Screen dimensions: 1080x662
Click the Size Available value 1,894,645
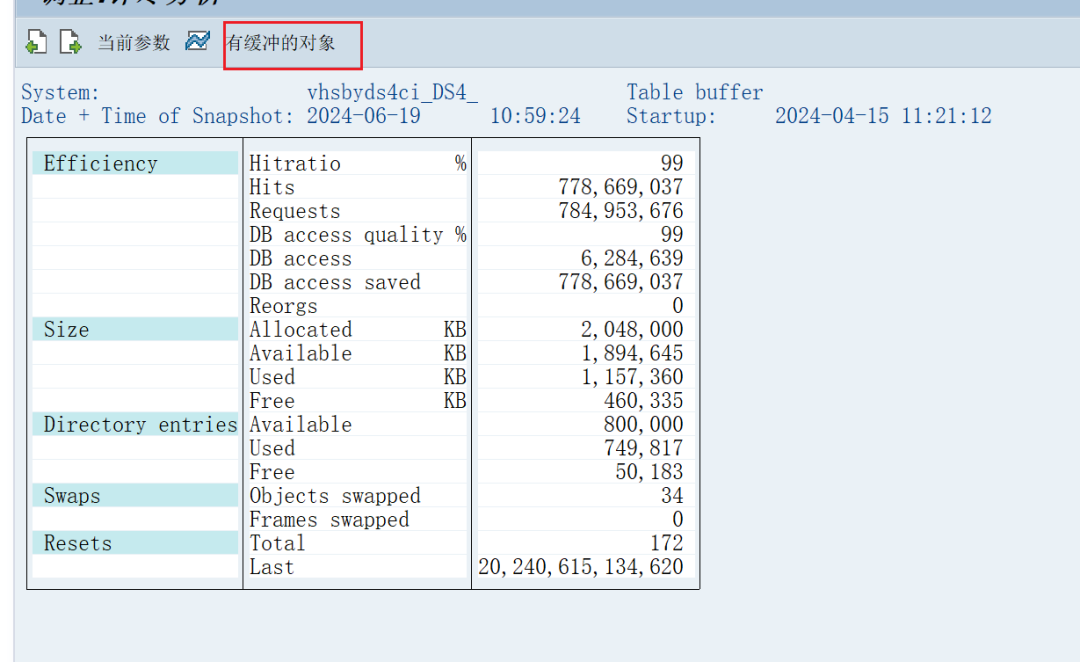[x=632, y=353]
